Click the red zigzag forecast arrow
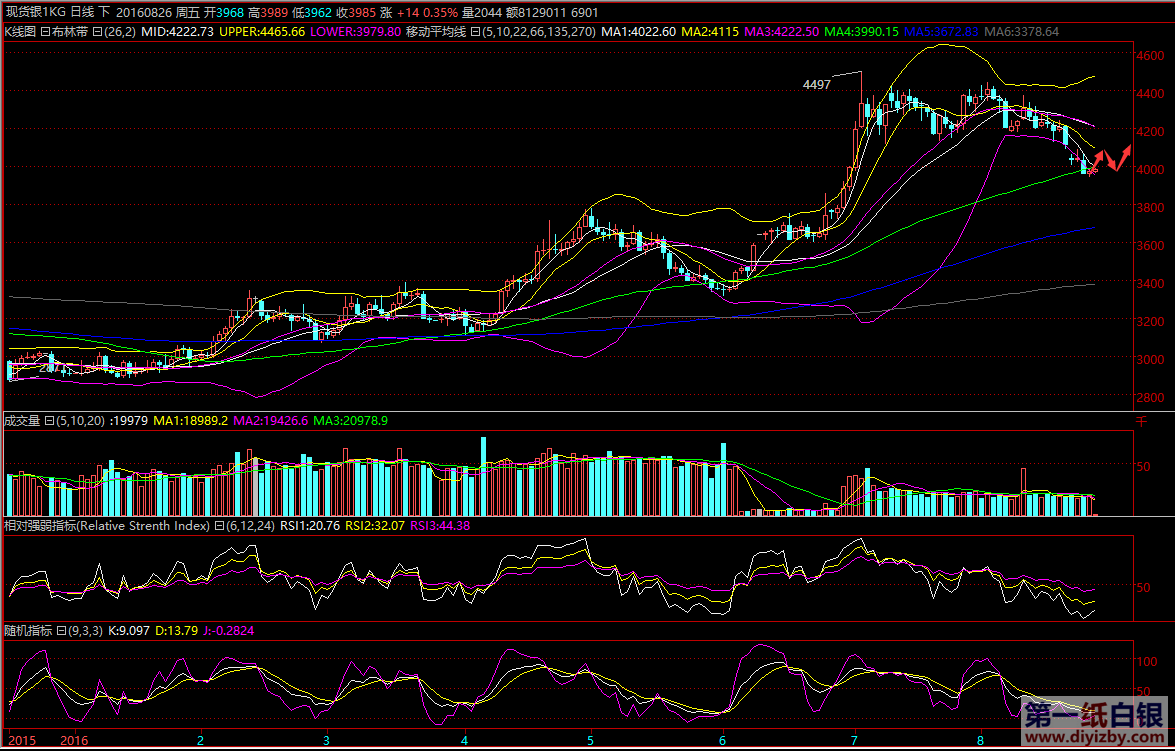The image size is (1175, 751). tap(1111, 158)
